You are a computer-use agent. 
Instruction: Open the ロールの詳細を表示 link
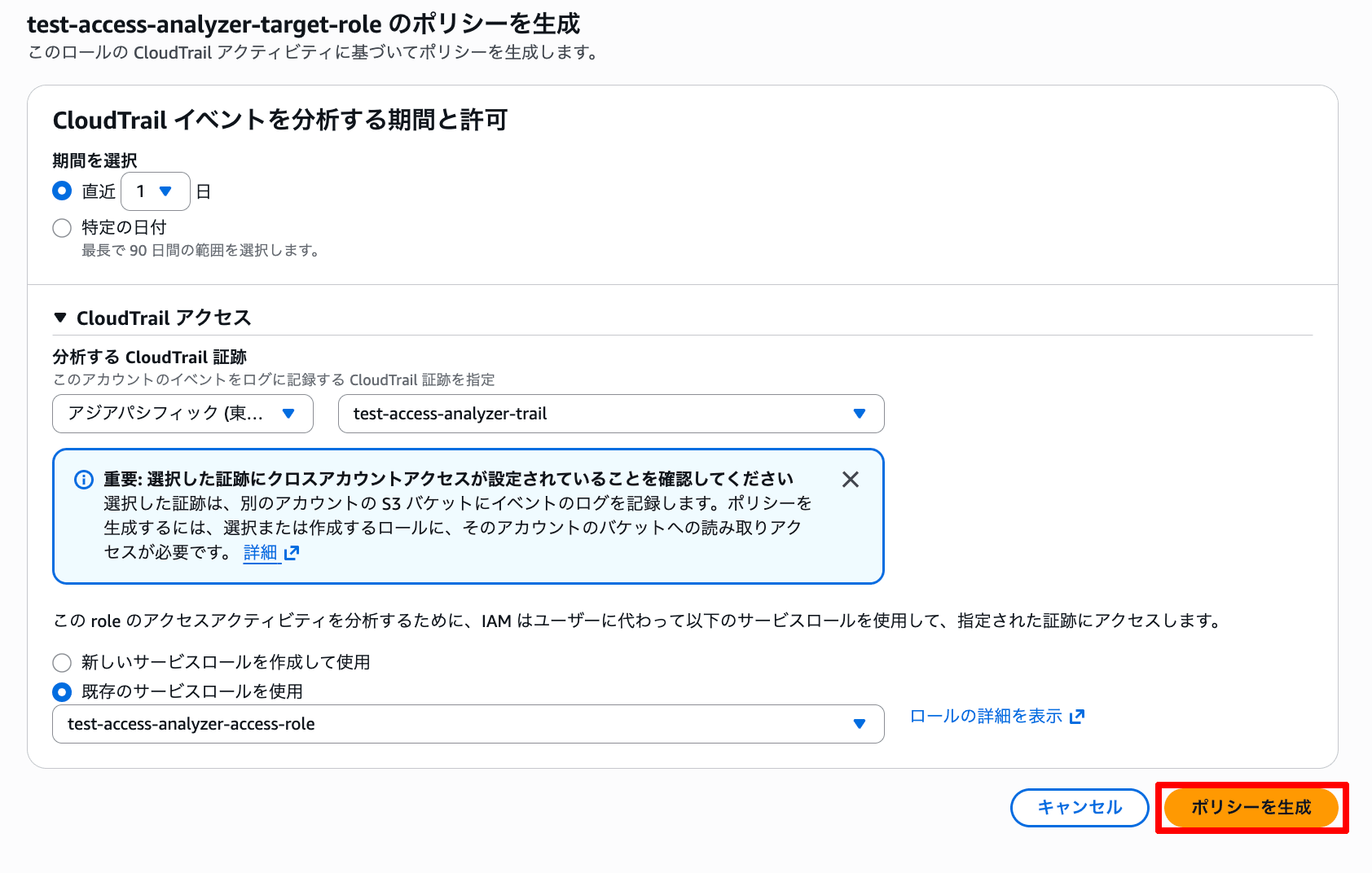[x=986, y=716]
